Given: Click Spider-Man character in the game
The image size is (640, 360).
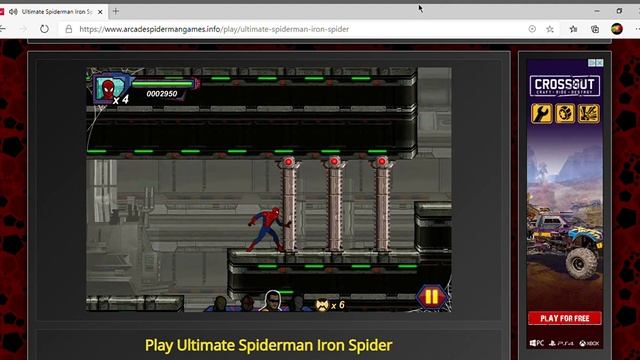Looking at the screenshot, I should click(x=268, y=229).
